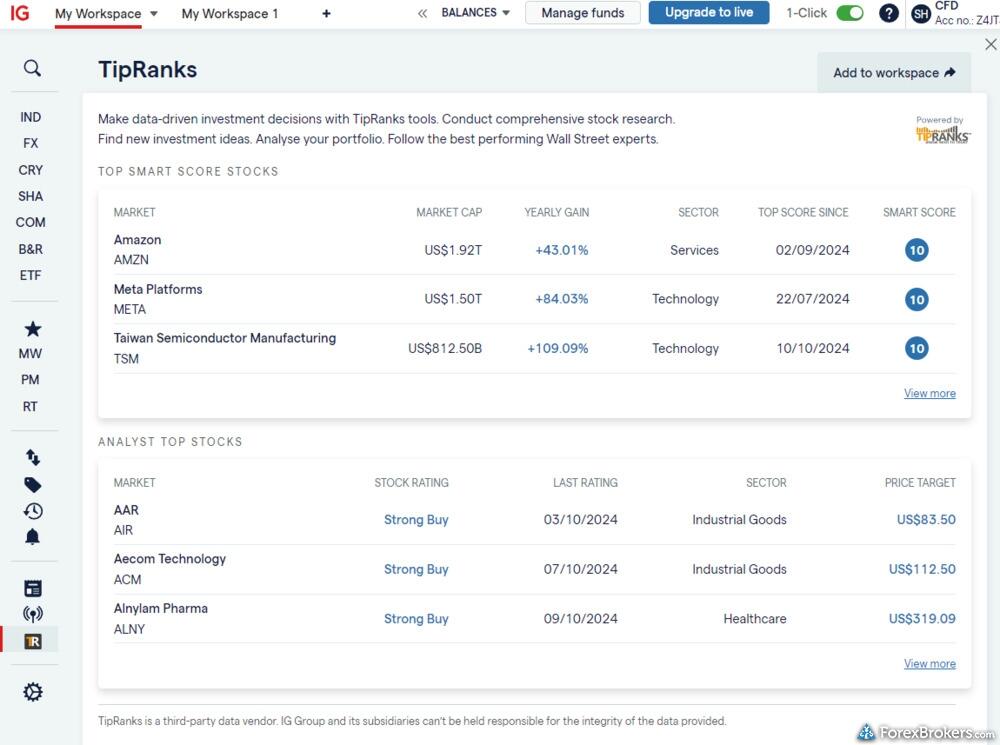
Task: Click View more under Analyst Top Stocks
Action: pyautogui.click(x=929, y=663)
